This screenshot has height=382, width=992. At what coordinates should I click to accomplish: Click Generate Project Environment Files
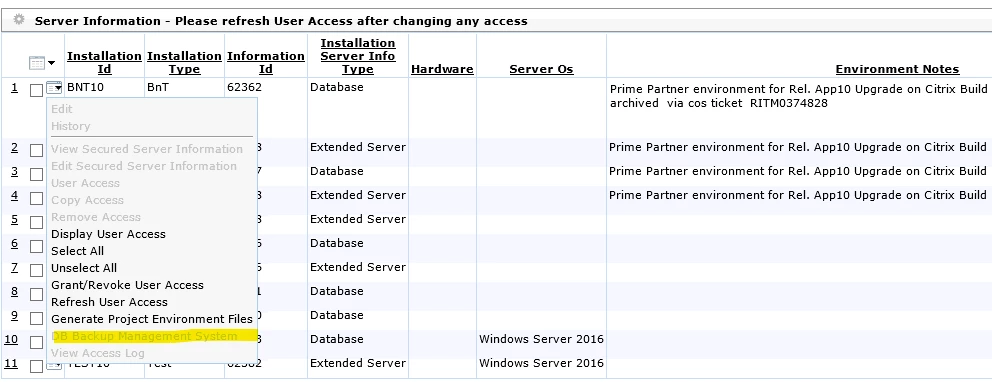(x=152, y=319)
